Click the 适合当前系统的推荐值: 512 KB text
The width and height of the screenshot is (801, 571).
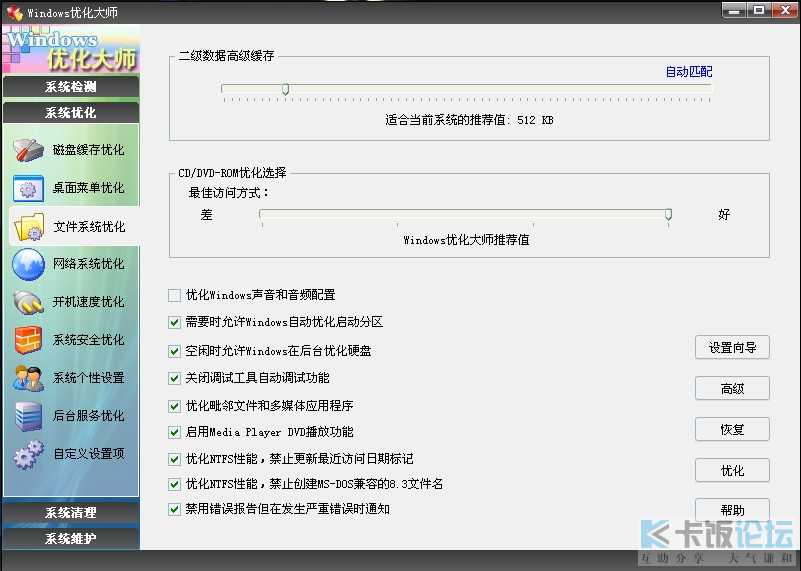(469, 121)
